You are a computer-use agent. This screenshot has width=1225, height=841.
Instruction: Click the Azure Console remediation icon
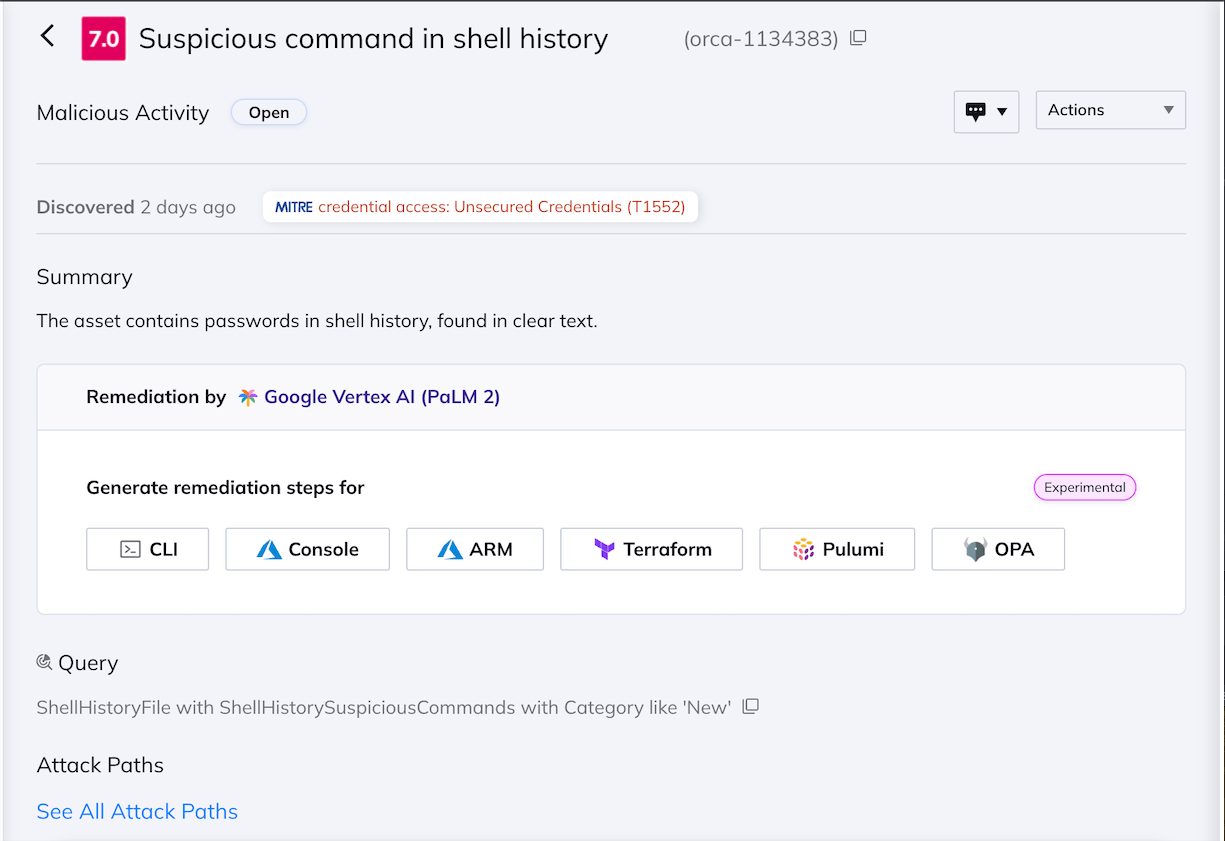point(270,548)
